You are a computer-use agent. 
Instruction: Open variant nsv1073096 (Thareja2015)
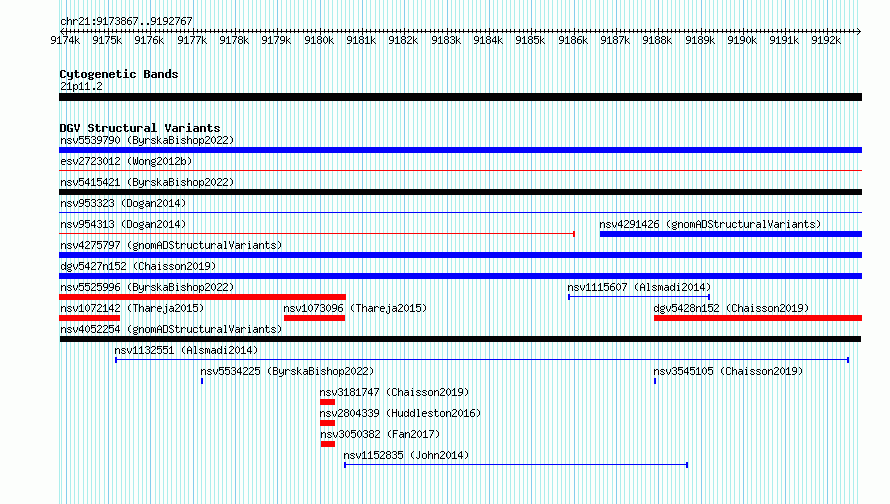coord(355,308)
